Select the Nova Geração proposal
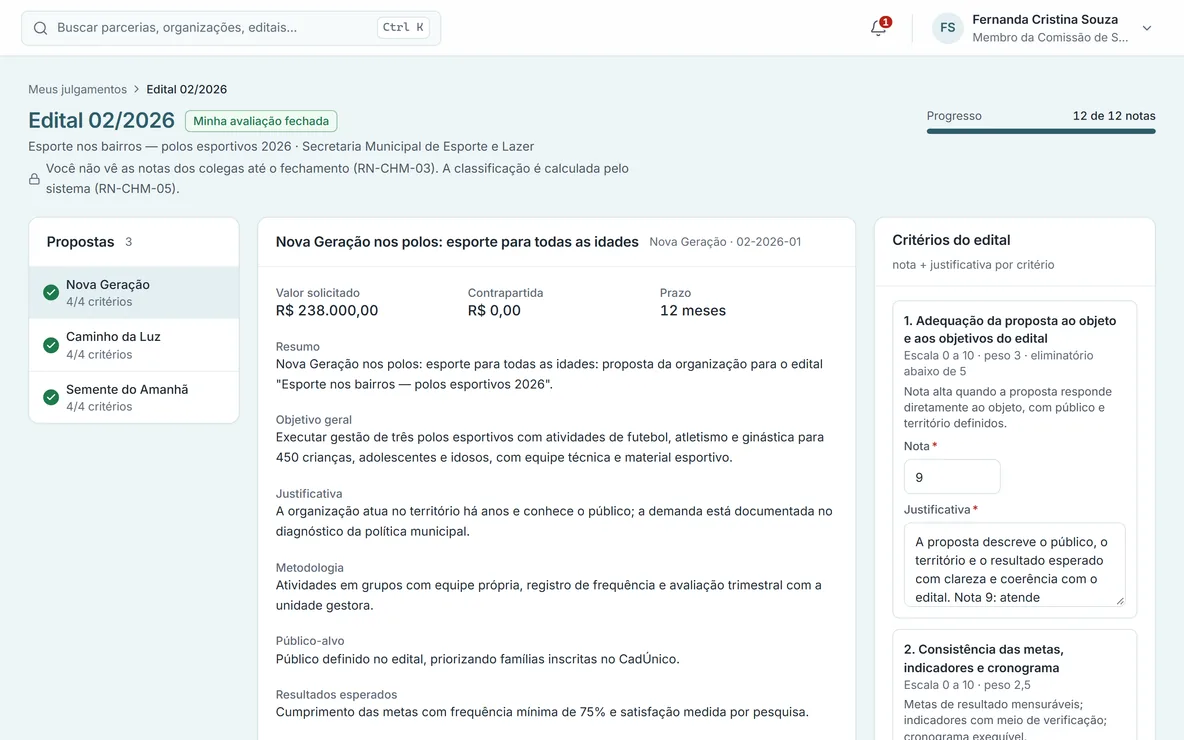The image size is (1184, 740). point(134,293)
